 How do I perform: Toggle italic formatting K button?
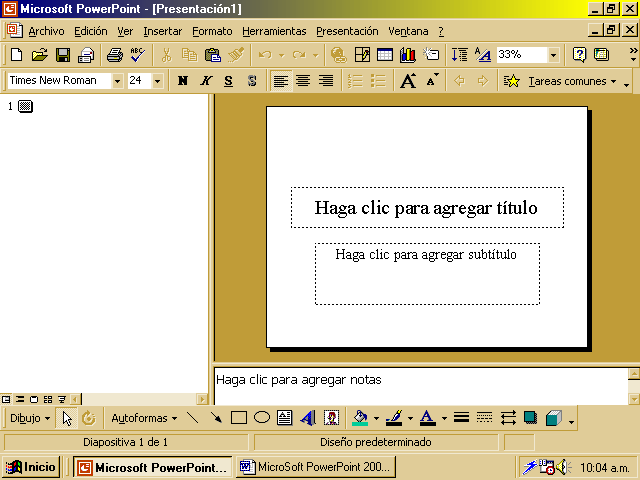pyautogui.click(x=206, y=81)
